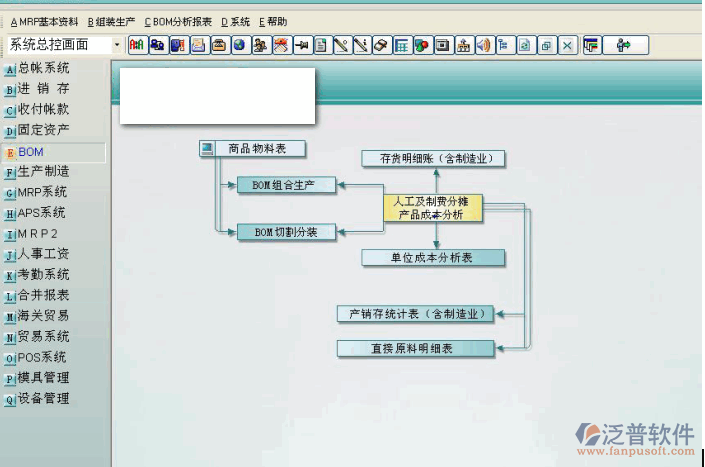The width and height of the screenshot is (705, 467).
Task: Click the globe icon in the toolbar
Action: 239,45
